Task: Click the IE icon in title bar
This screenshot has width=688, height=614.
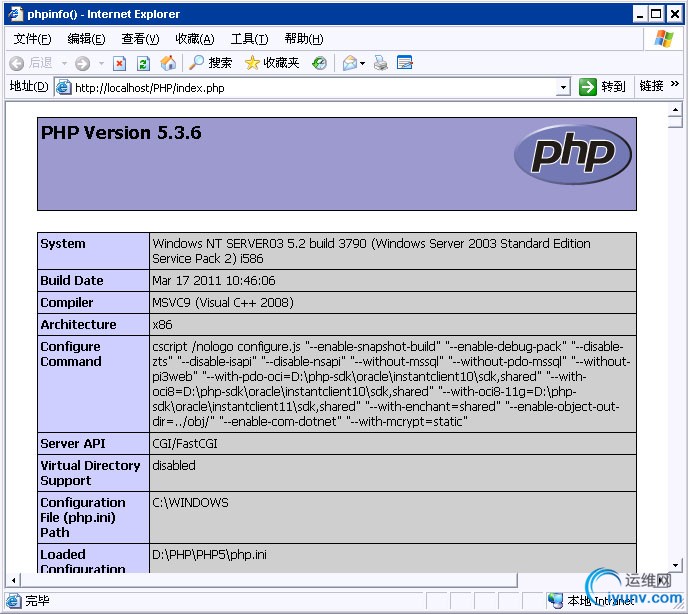Action: [x=16, y=14]
